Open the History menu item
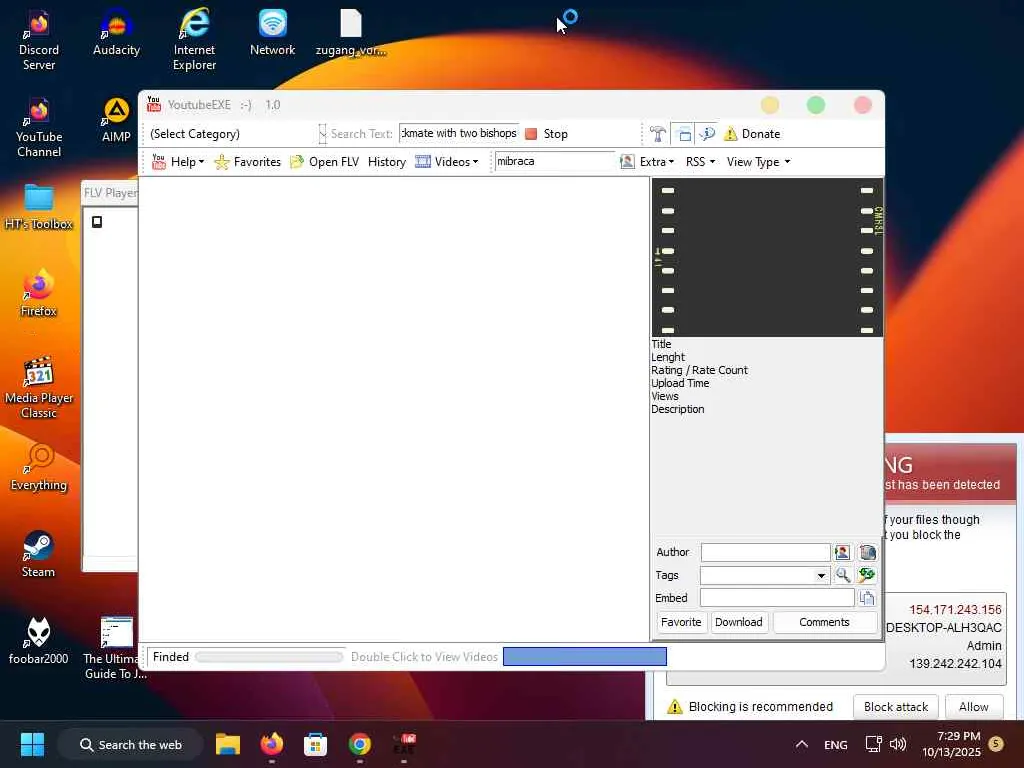This screenshot has width=1024, height=768. click(x=387, y=162)
